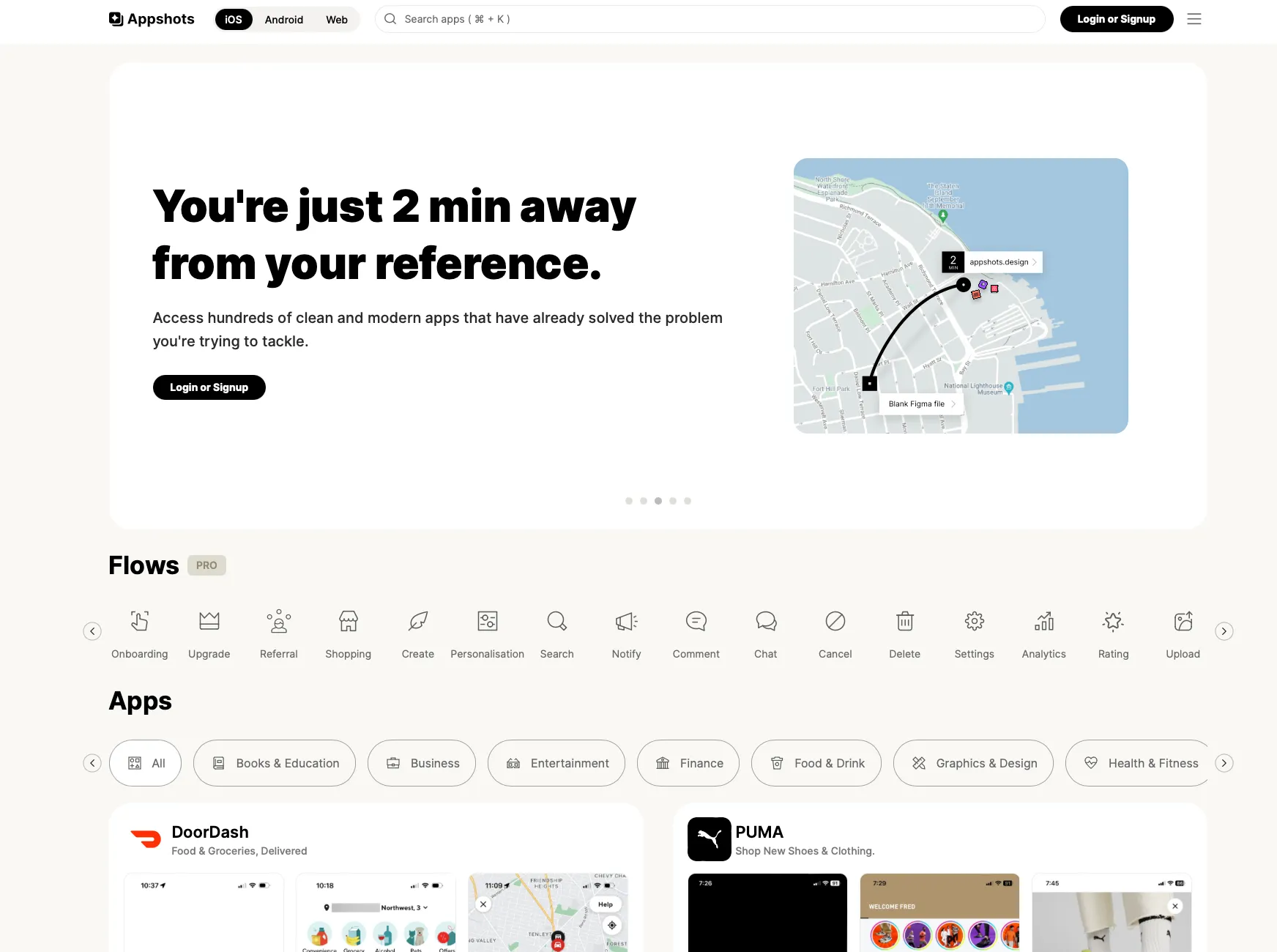
Task: Switch platform to Android
Action: point(284,19)
